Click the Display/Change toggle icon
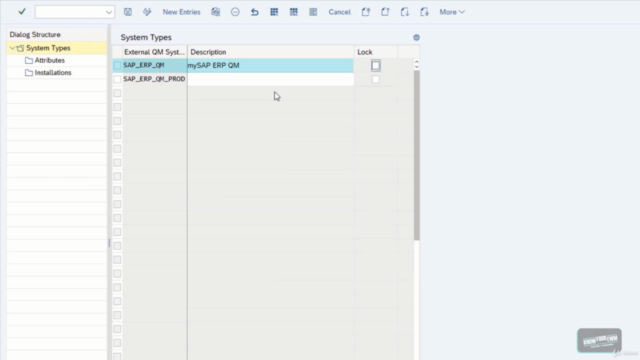The image size is (640, 360). (x=147, y=12)
